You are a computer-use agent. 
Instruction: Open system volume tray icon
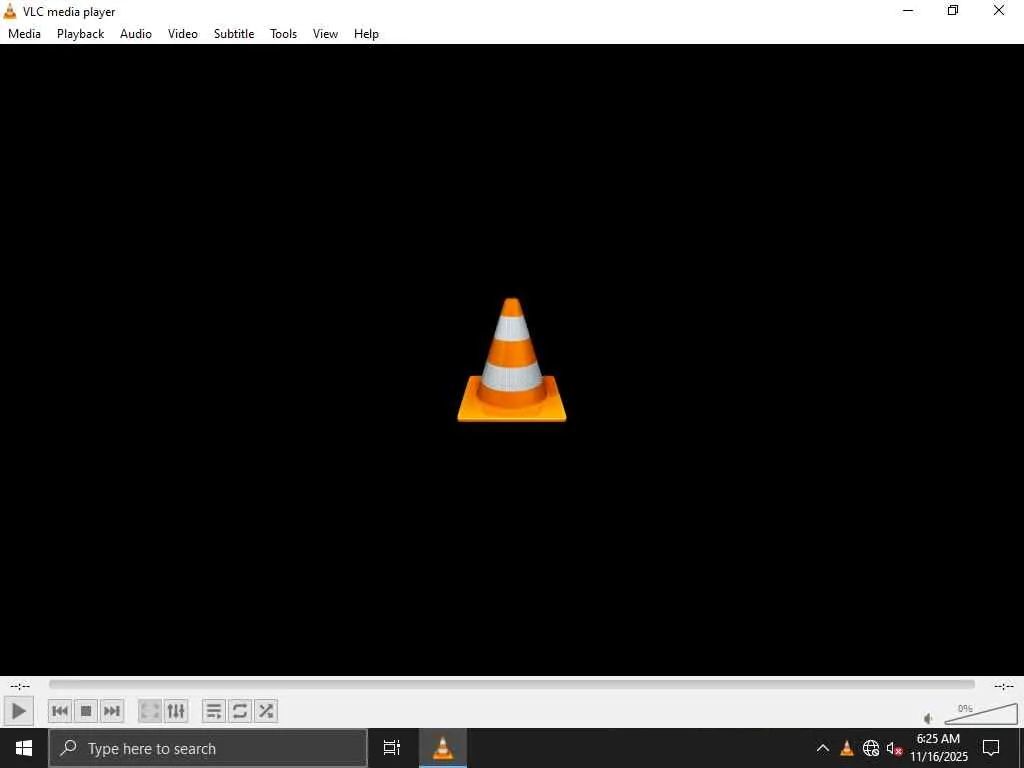894,748
